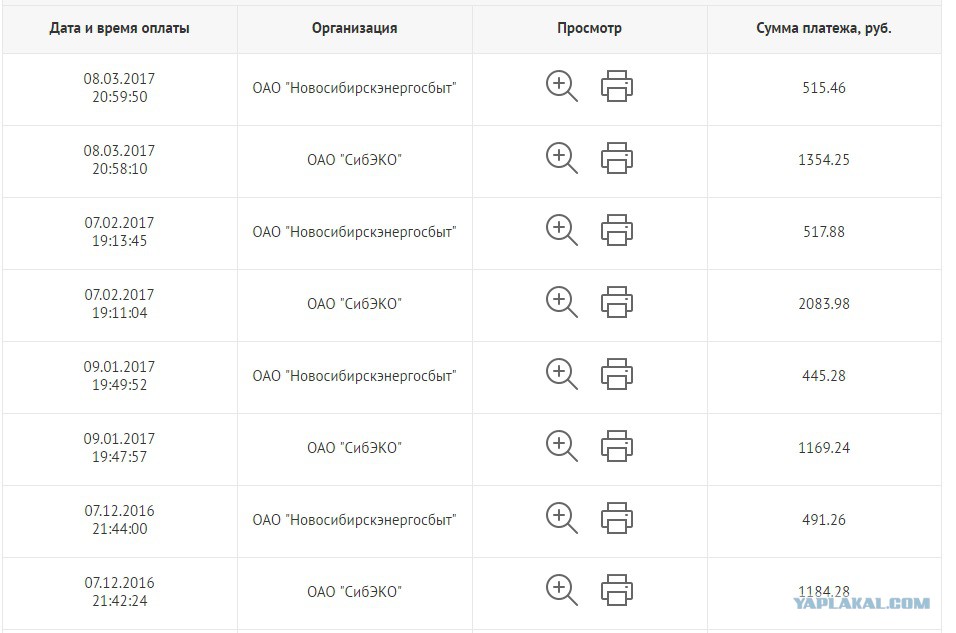Print the 1184.28 payment receipt
The height and width of the screenshot is (633, 956).
point(617,590)
